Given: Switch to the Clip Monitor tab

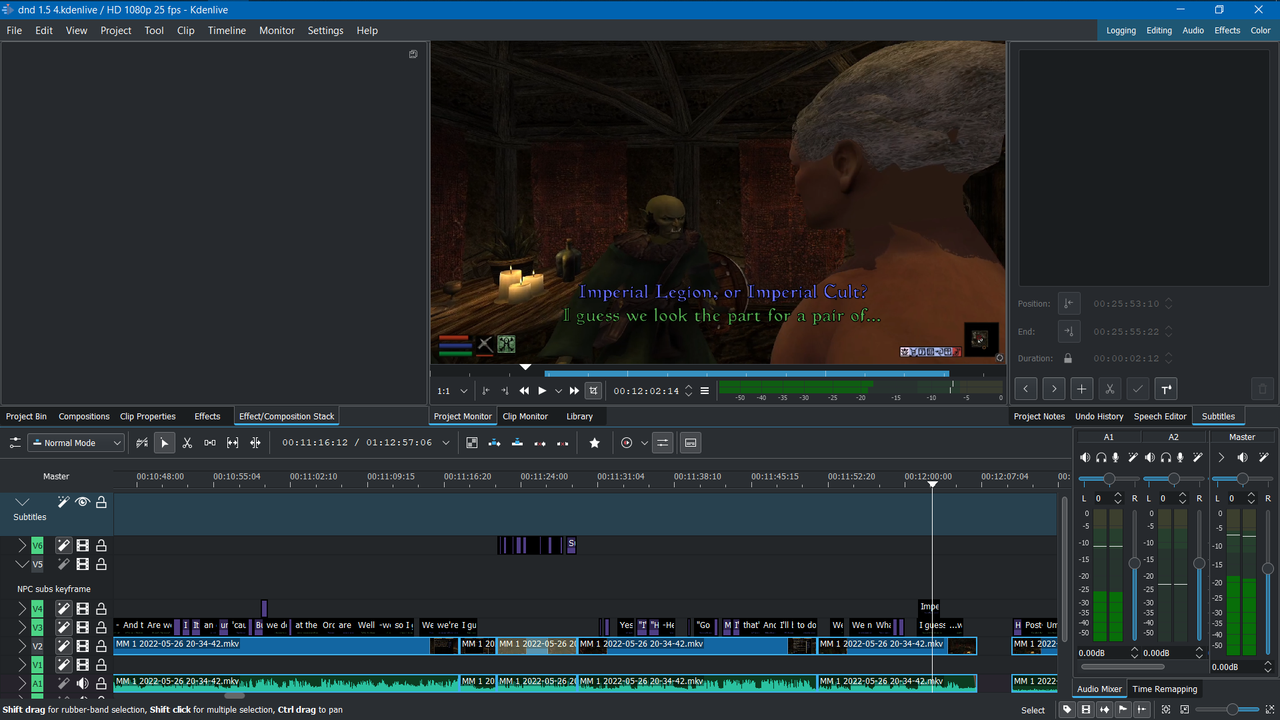Looking at the screenshot, I should pyautogui.click(x=525, y=416).
